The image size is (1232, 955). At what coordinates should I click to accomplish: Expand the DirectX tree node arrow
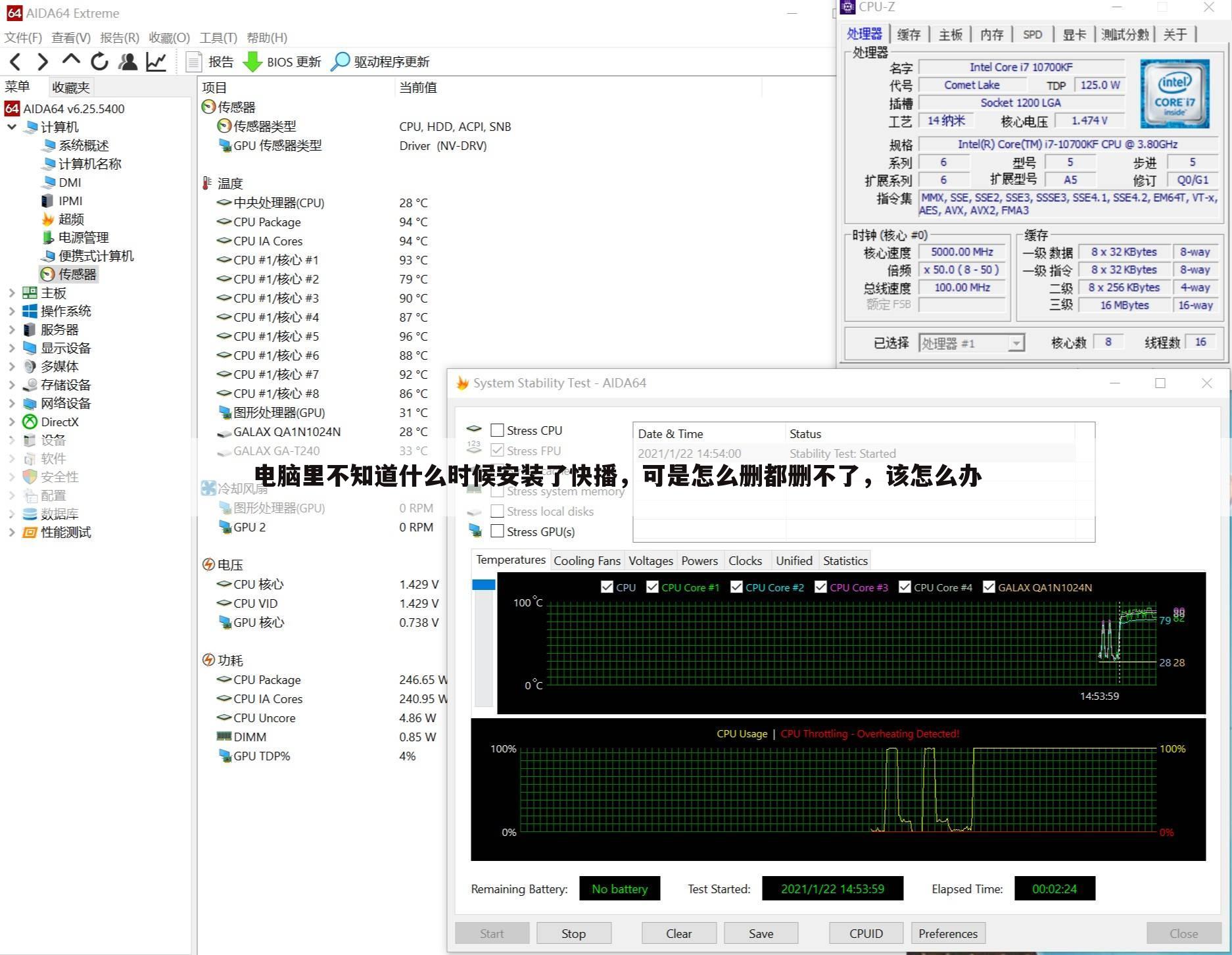[12, 422]
